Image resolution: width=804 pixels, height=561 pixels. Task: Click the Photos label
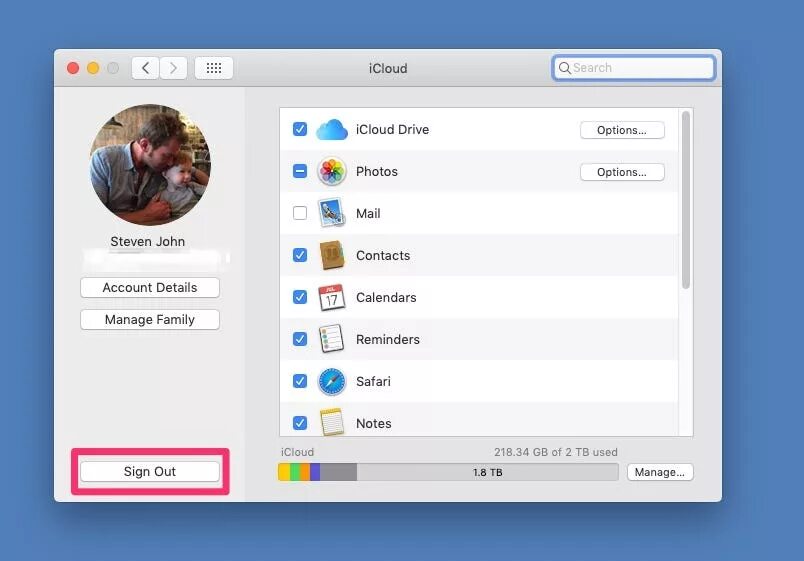click(377, 171)
